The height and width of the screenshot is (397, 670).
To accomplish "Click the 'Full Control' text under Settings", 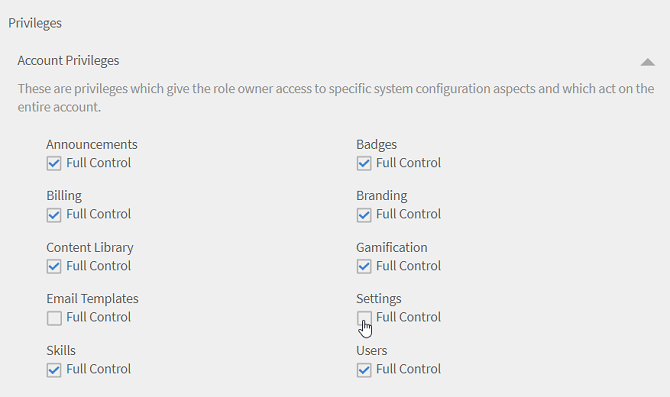I will (408, 317).
